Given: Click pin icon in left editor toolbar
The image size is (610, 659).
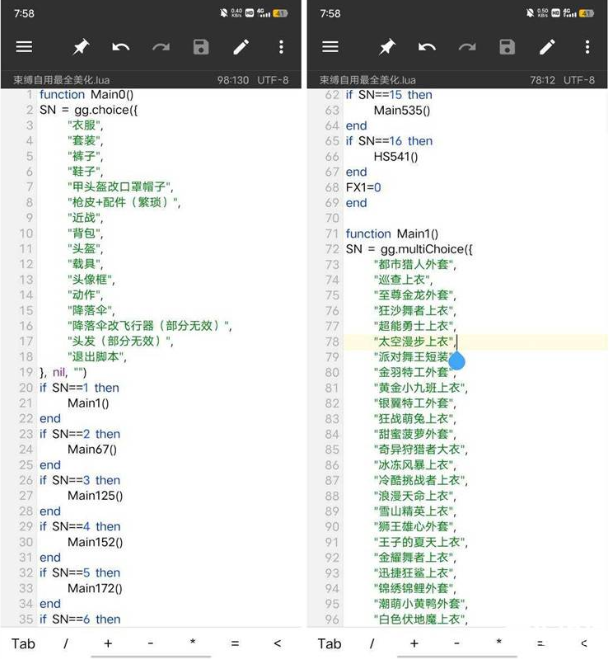Looking at the screenshot, I should [81, 47].
